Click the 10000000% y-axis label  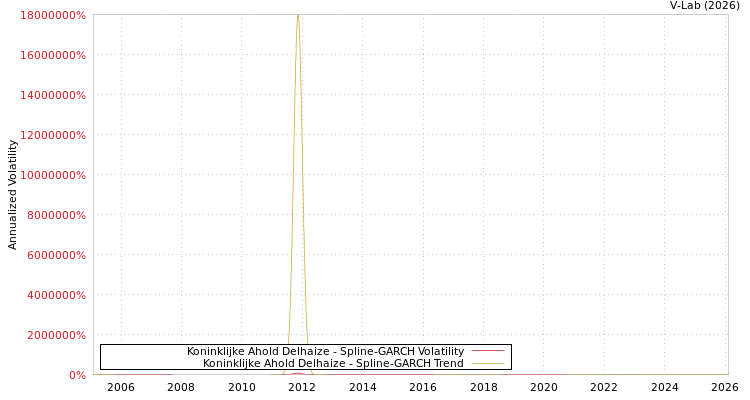[x=53, y=175]
